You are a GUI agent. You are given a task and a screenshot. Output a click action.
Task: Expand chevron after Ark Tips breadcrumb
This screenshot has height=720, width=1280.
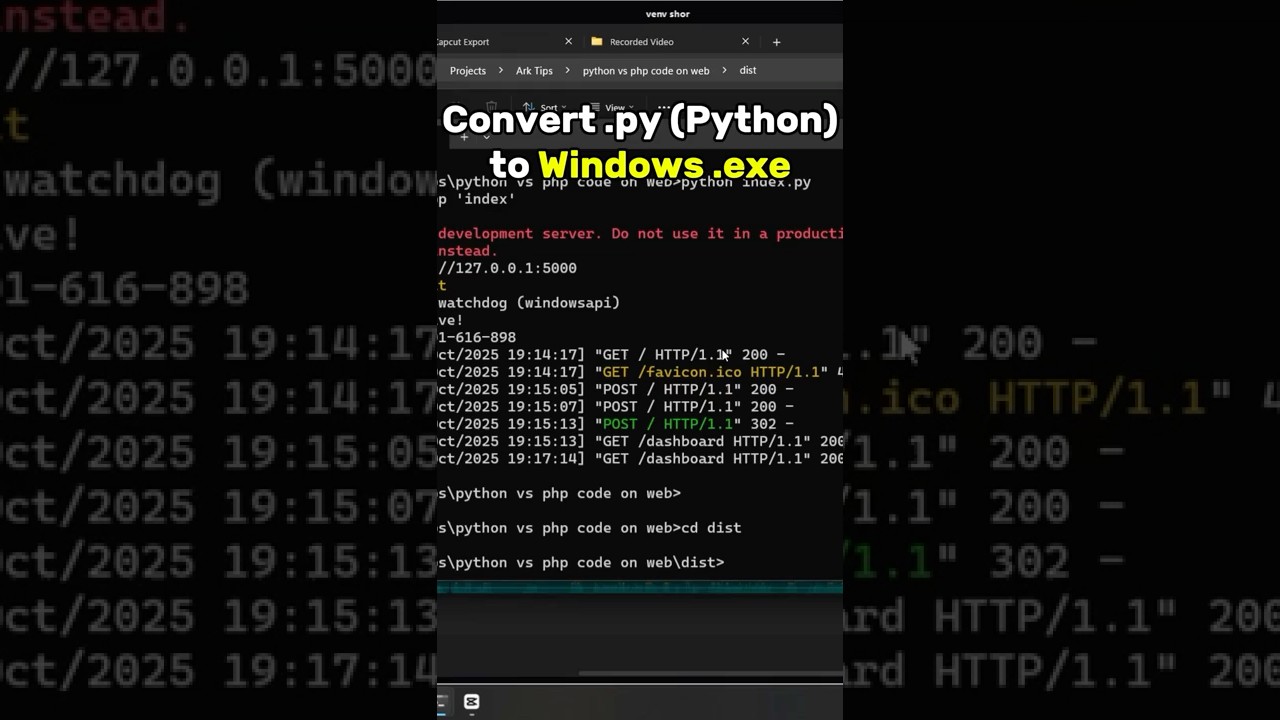pos(568,71)
